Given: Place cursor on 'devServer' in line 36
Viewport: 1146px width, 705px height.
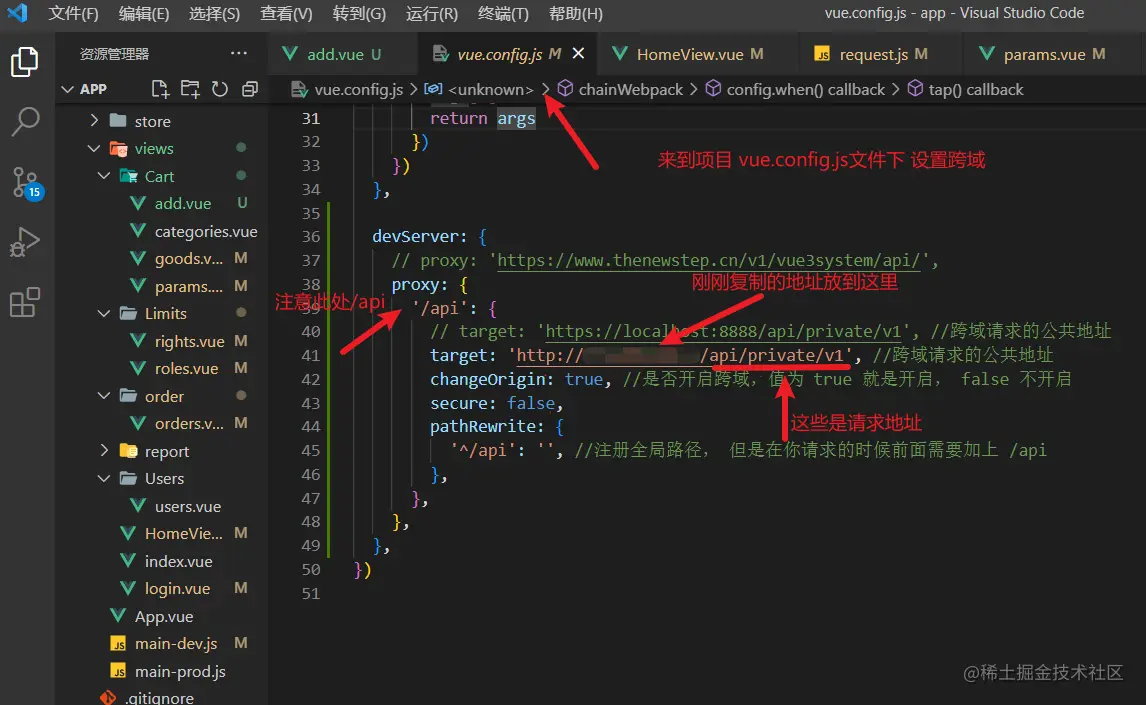Looking at the screenshot, I should pyautogui.click(x=415, y=237).
